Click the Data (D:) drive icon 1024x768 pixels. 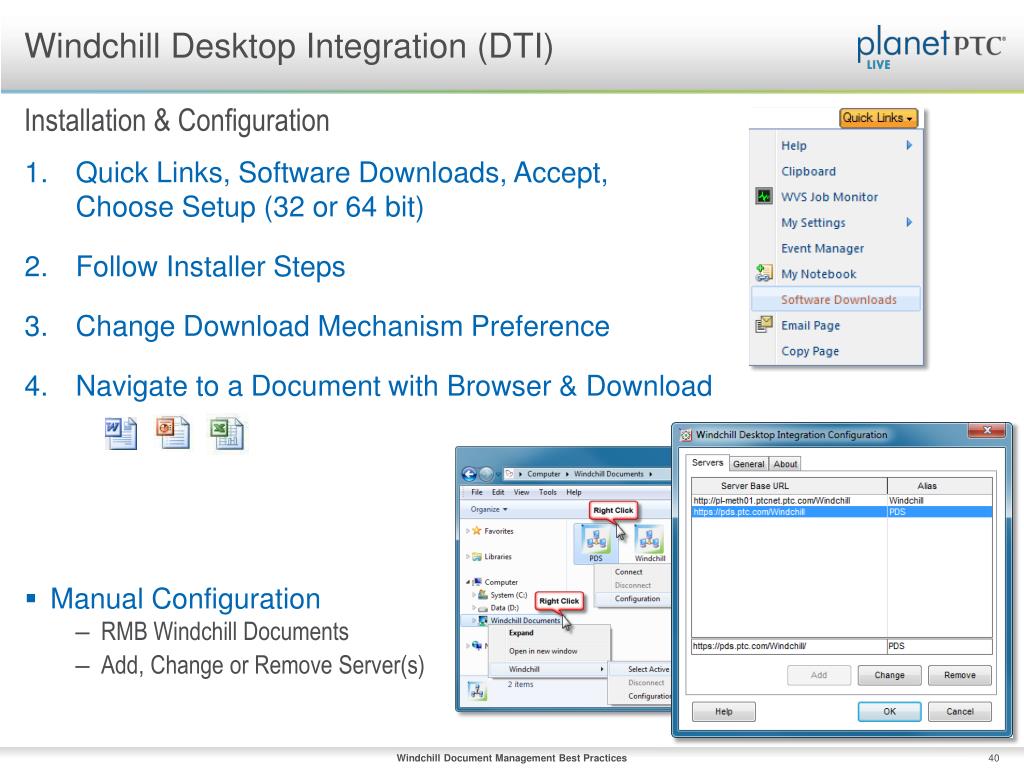[483, 608]
